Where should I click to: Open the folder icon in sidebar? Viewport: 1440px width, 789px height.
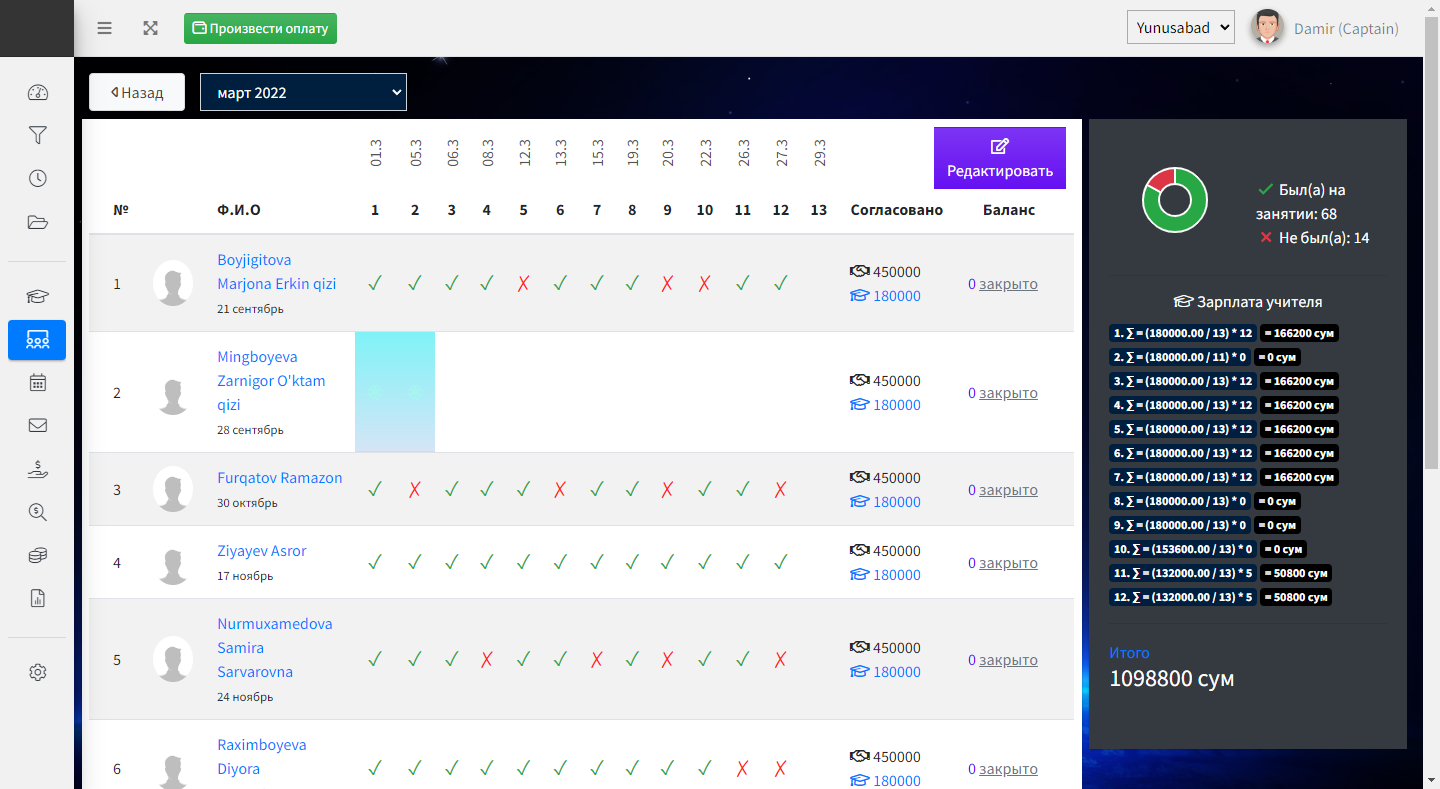[x=37, y=222]
